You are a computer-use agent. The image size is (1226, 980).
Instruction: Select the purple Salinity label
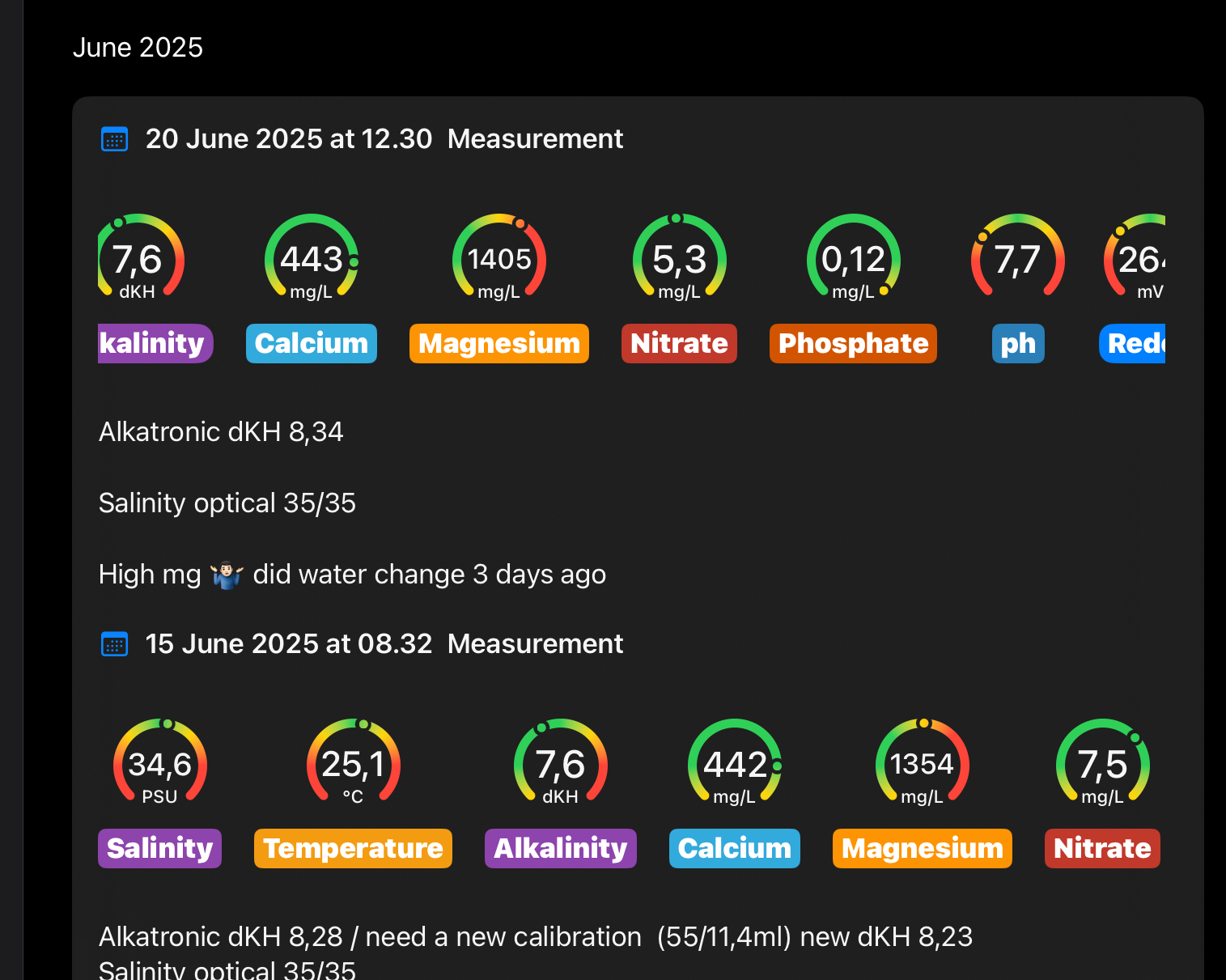[x=159, y=849]
